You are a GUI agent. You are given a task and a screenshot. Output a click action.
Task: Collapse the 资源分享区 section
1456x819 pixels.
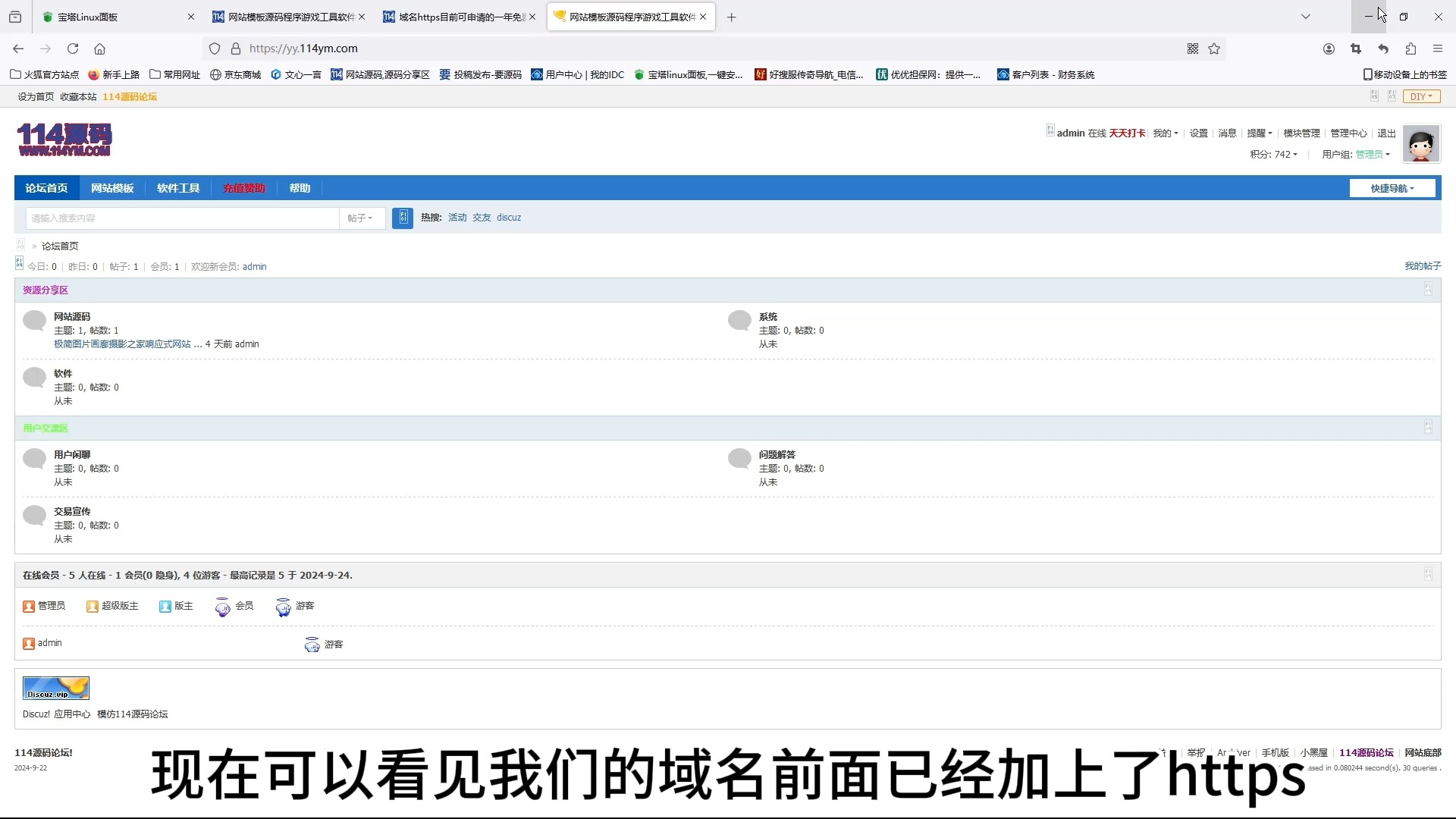1428,290
